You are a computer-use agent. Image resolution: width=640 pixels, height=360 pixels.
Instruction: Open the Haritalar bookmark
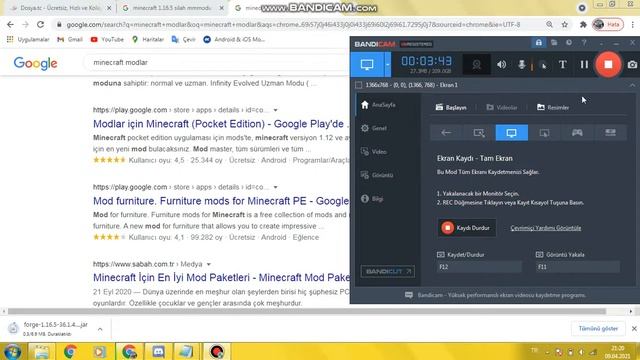pyautogui.click(x=148, y=40)
